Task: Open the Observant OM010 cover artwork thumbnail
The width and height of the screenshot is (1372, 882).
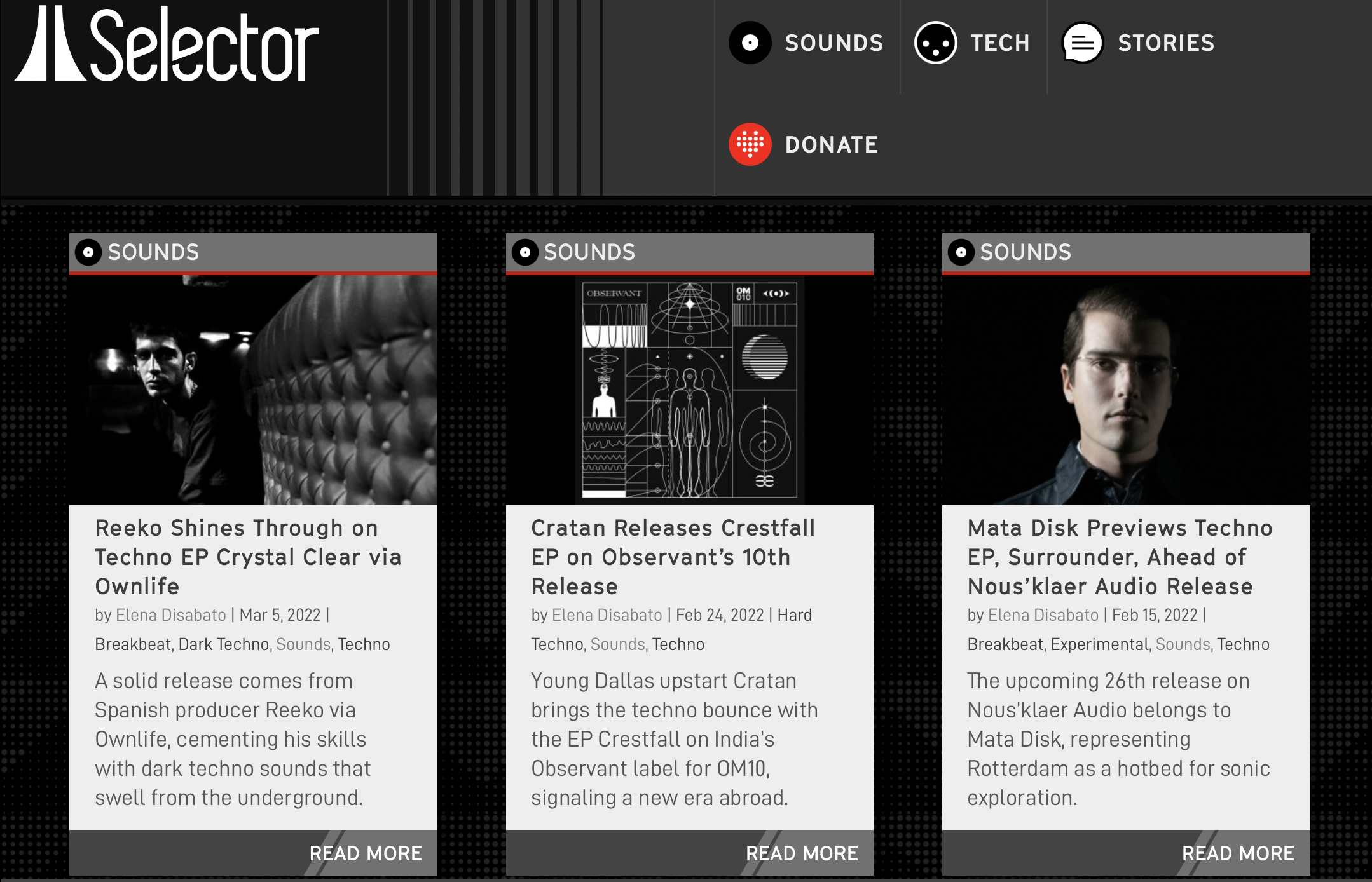Action: 689,390
